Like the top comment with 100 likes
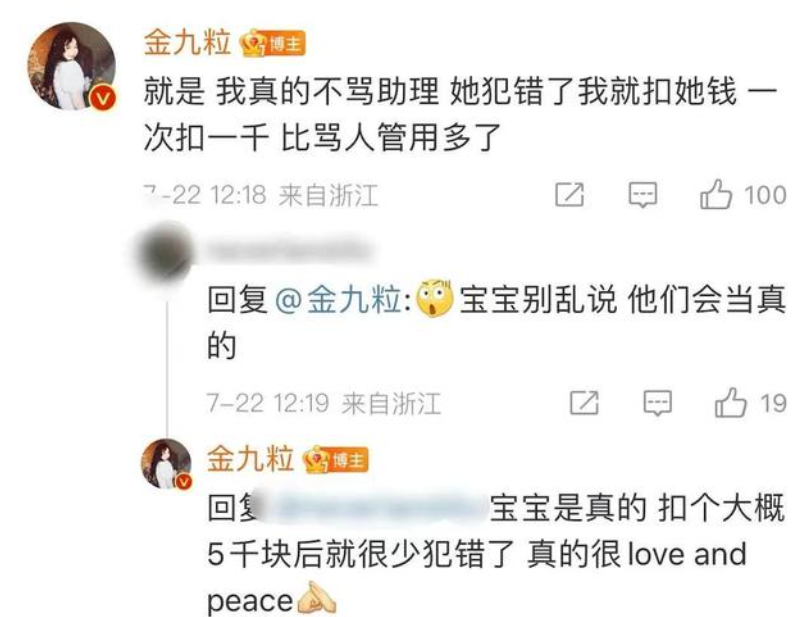The image size is (807, 617). pos(715,195)
